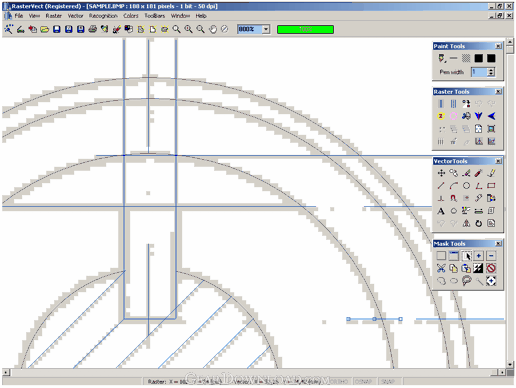Open the ToolBars menu
The width and height of the screenshot is (516, 388).
(x=154, y=16)
